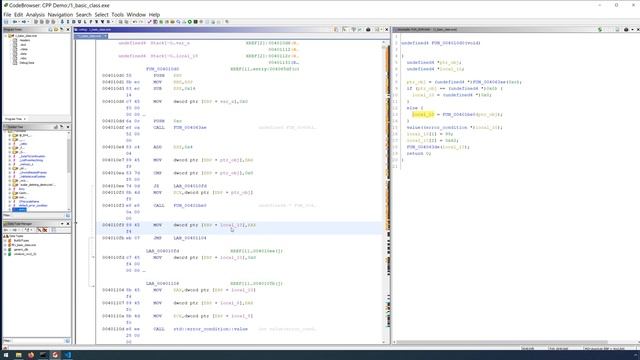
Task: Close the Data Type Manager panel
Action: tap(68, 224)
